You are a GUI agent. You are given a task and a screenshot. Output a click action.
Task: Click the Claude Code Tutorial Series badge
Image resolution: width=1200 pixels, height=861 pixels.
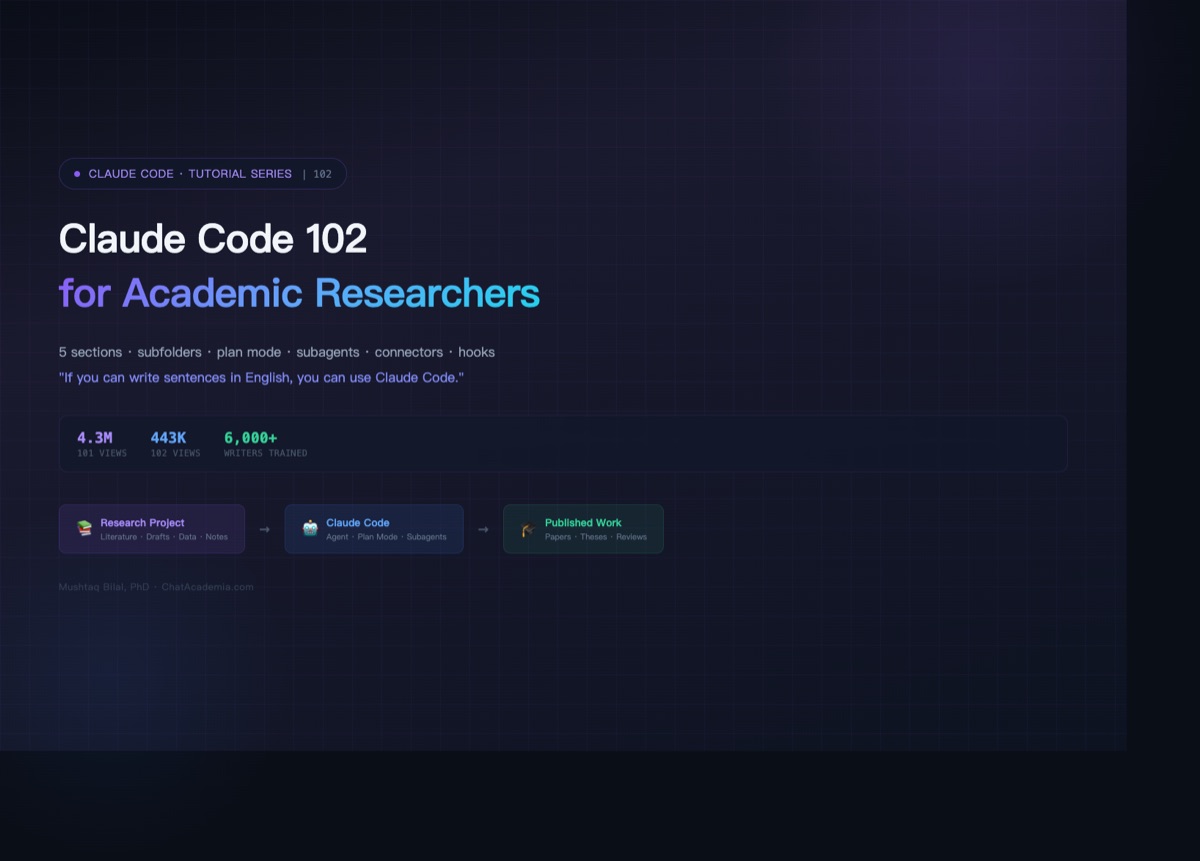tap(203, 174)
